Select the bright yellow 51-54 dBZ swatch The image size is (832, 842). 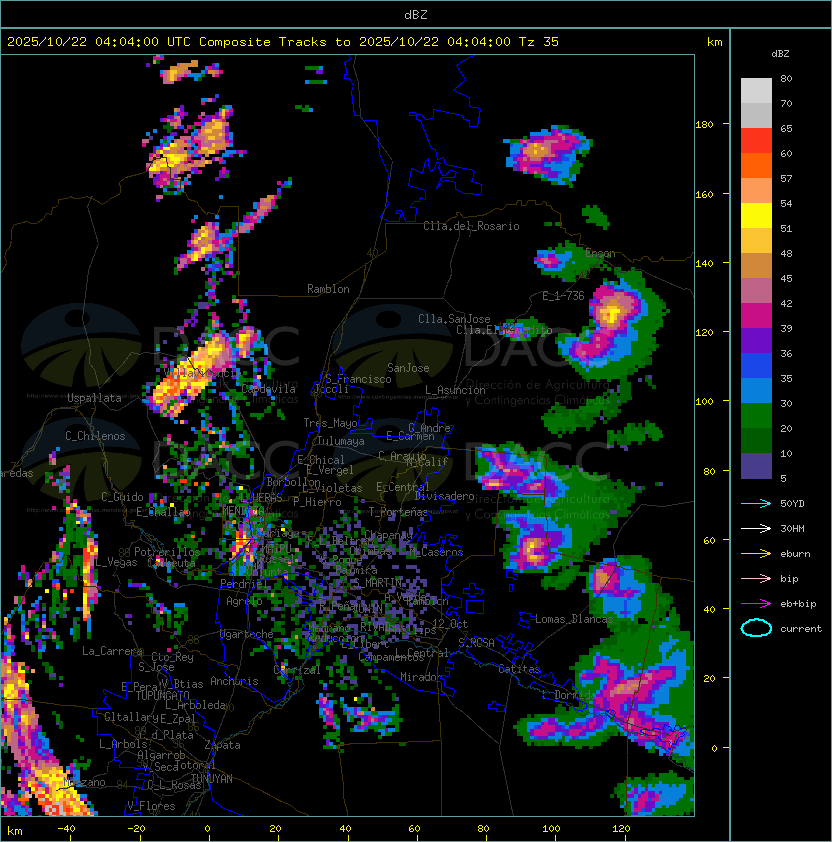[x=756, y=216]
